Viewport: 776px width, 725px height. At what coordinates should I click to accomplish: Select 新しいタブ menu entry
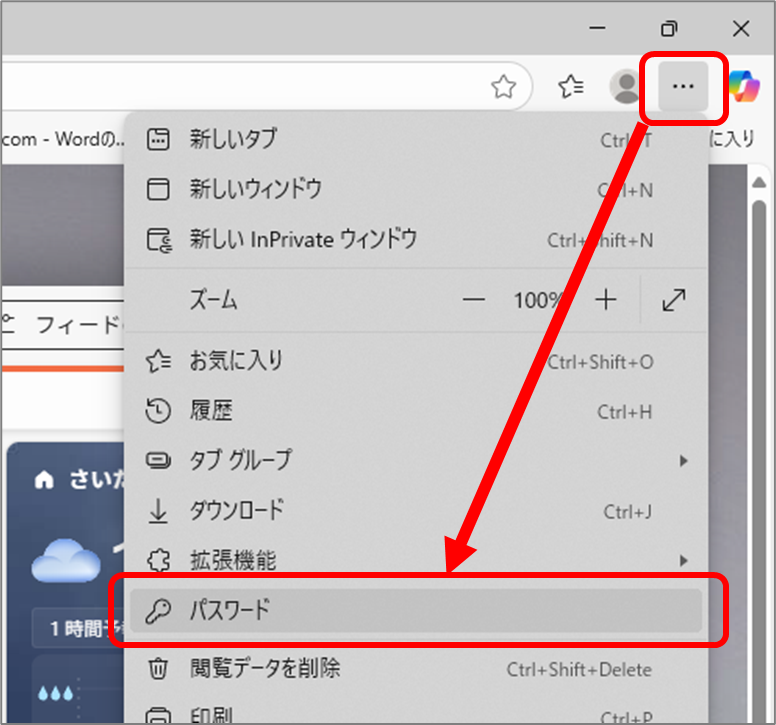416,140
